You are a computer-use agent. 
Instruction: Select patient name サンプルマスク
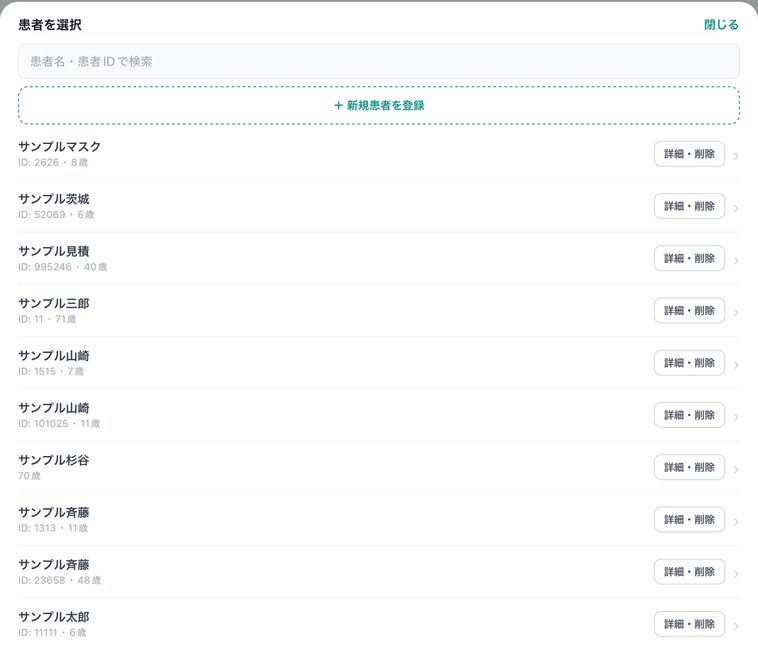[59, 147]
